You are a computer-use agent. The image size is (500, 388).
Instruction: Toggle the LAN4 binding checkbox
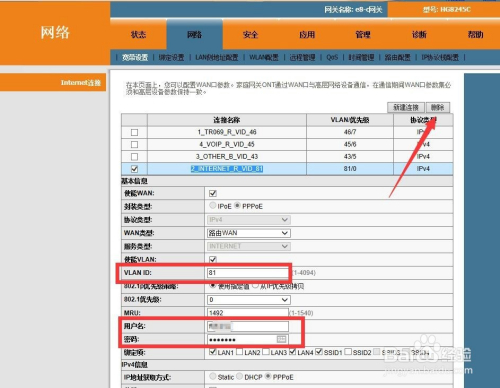pos(292,352)
